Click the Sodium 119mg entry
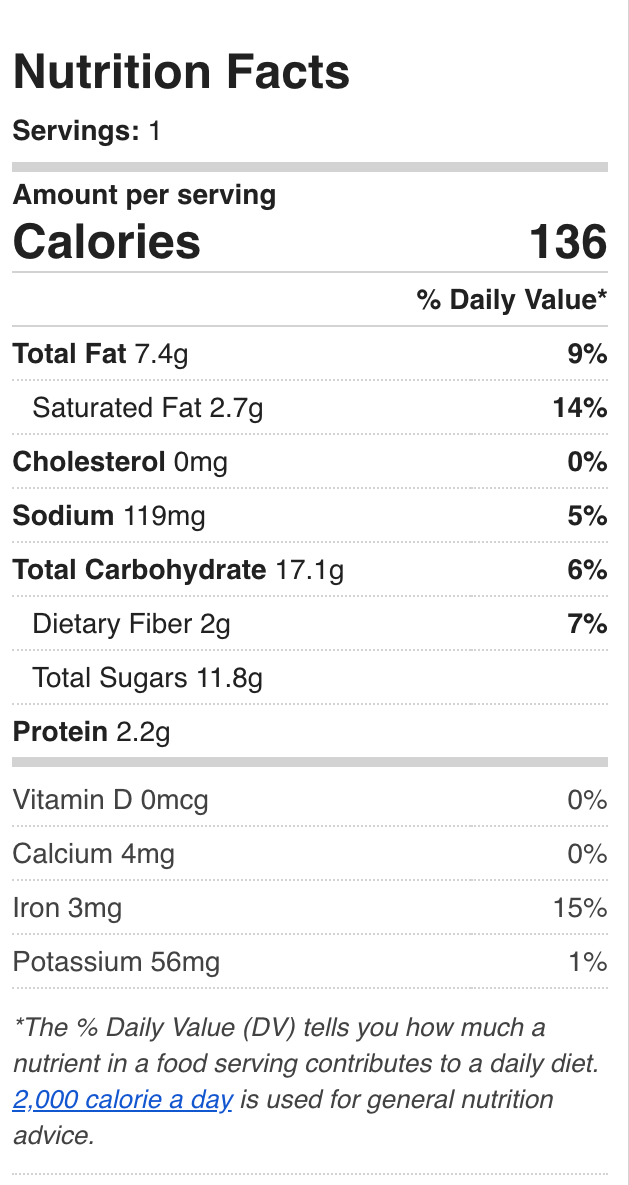The width and height of the screenshot is (629, 1185). tap(109, 516)
